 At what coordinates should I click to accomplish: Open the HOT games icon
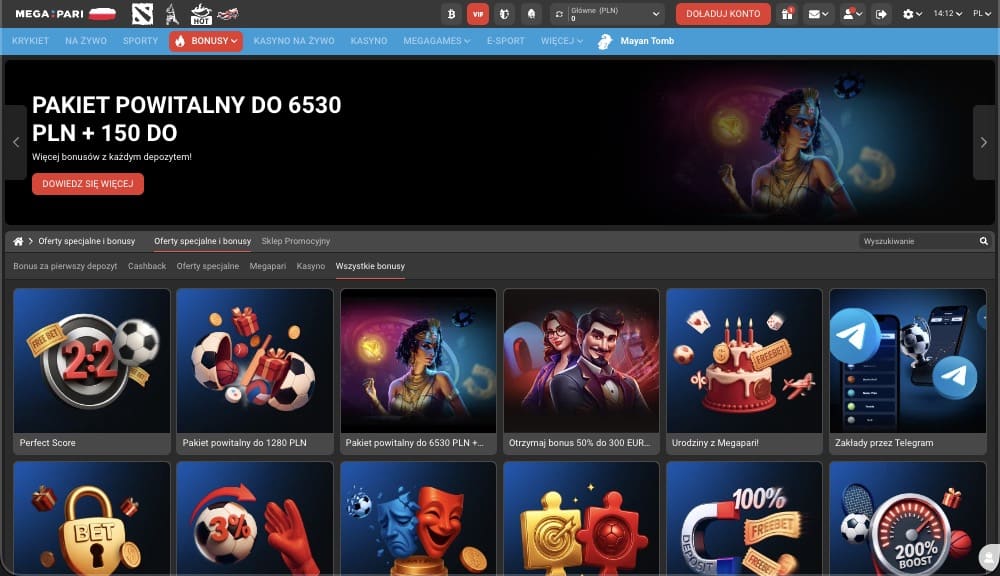200,14
